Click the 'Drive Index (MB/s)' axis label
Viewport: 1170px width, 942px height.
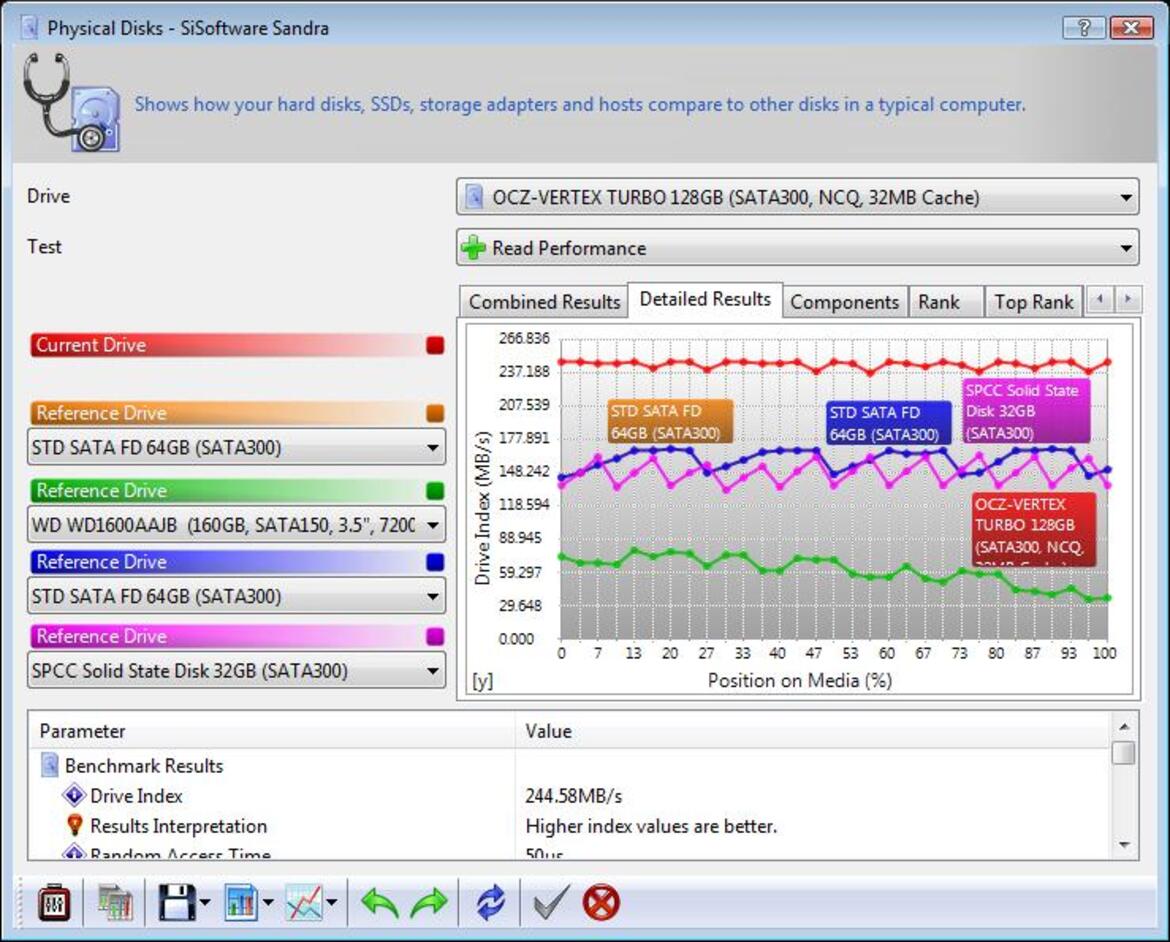(x=483, y=508)
